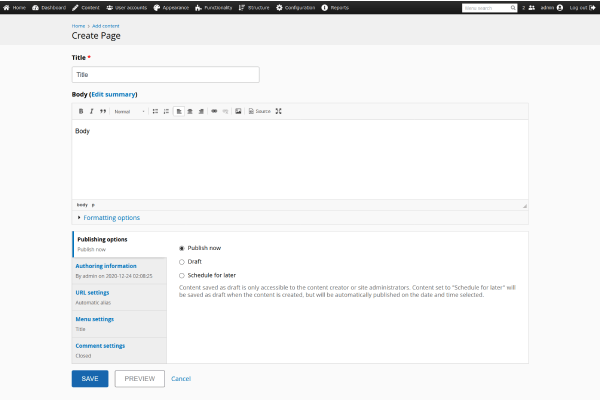This screenshot has height=400, width=600.
Task: Choose the Draft radio option
Action: coord(181,261)
